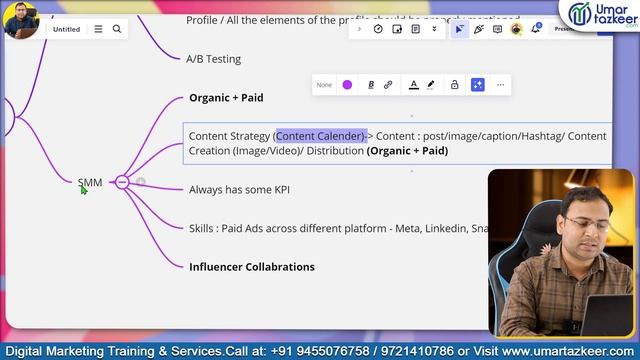Expand the collapsed toolbar arrow
The width and height of the screenshot is (640, 360).
tap(359, 29)
